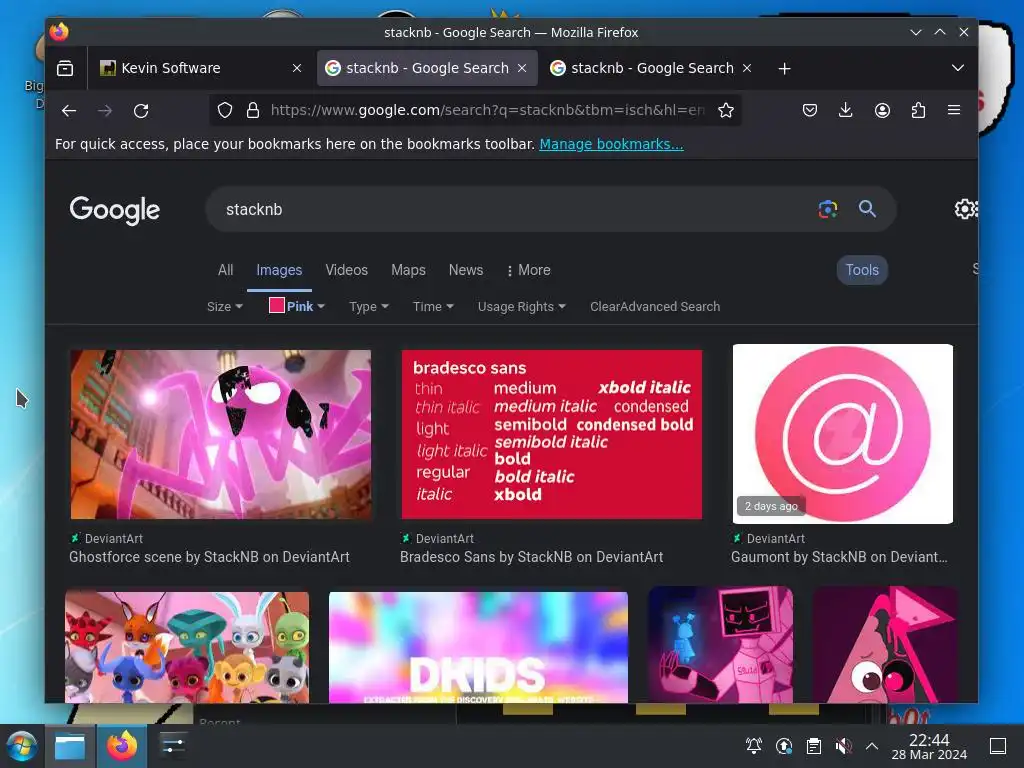Open the pink triangle character thumbnail
Image resolution: width=1024 pixels, height=768 pixels.
[886, 645]
